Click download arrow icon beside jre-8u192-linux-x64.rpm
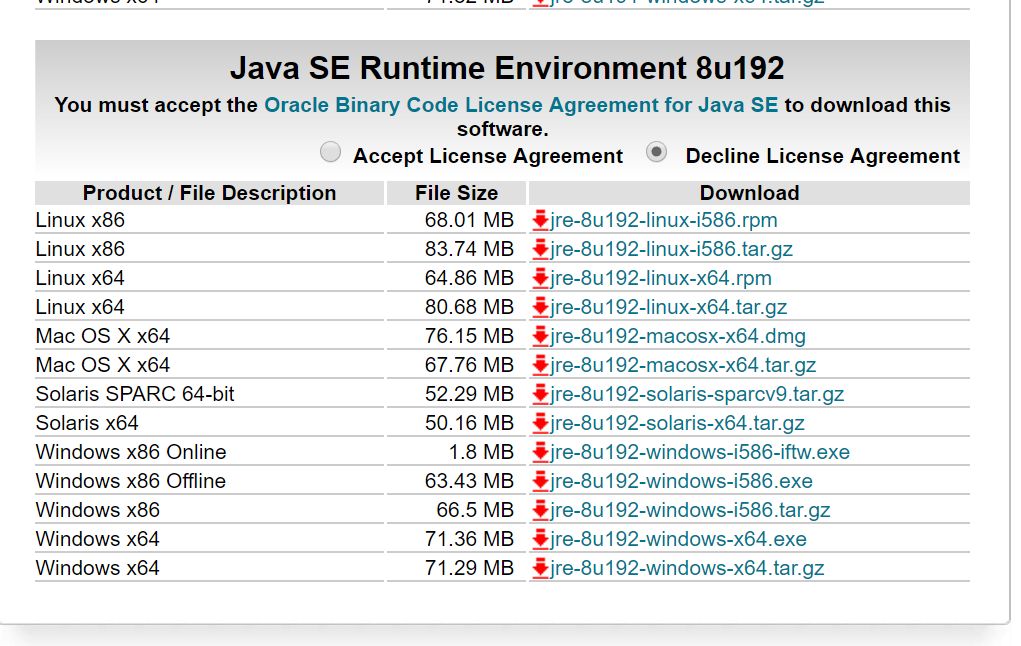Viewport: 1021px width, 646px height. [540, 278]
